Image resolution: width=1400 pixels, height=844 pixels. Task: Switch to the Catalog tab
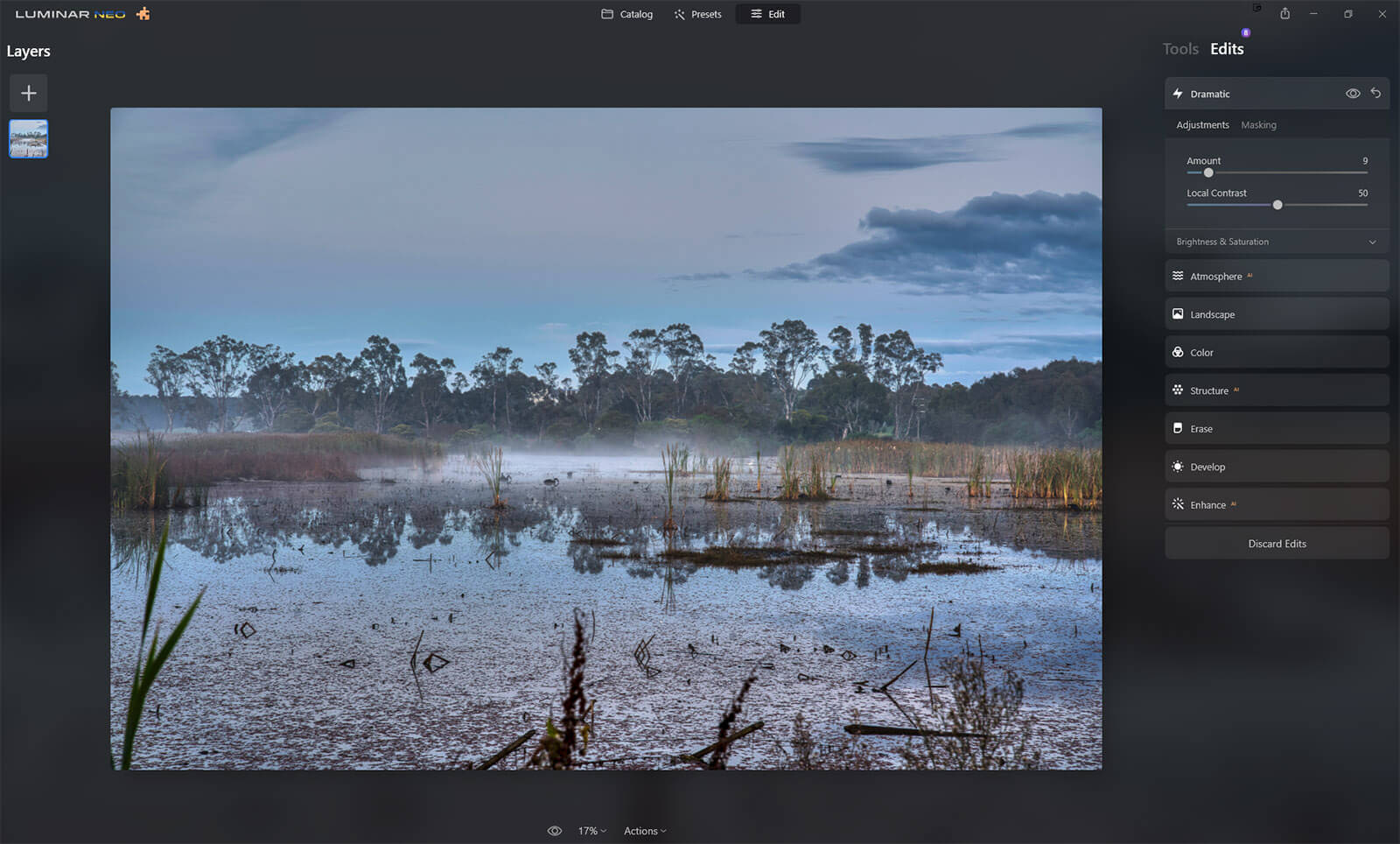[627, 14]
